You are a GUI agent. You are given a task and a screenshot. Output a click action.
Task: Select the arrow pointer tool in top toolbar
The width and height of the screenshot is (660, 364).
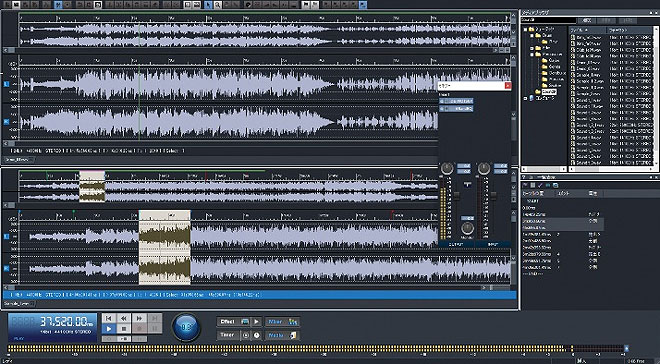(x=208, y=5)
